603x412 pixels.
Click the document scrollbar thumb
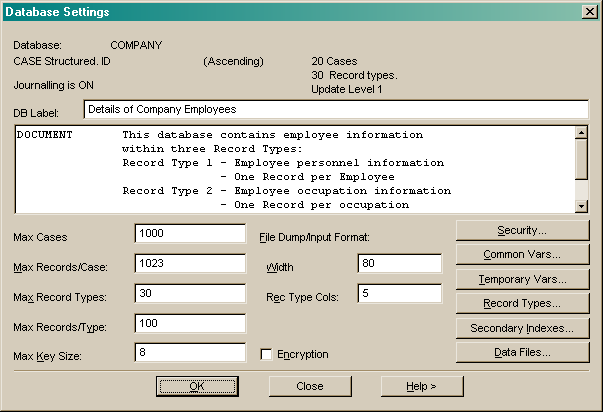pyautogui.click(x=581, y=159)
